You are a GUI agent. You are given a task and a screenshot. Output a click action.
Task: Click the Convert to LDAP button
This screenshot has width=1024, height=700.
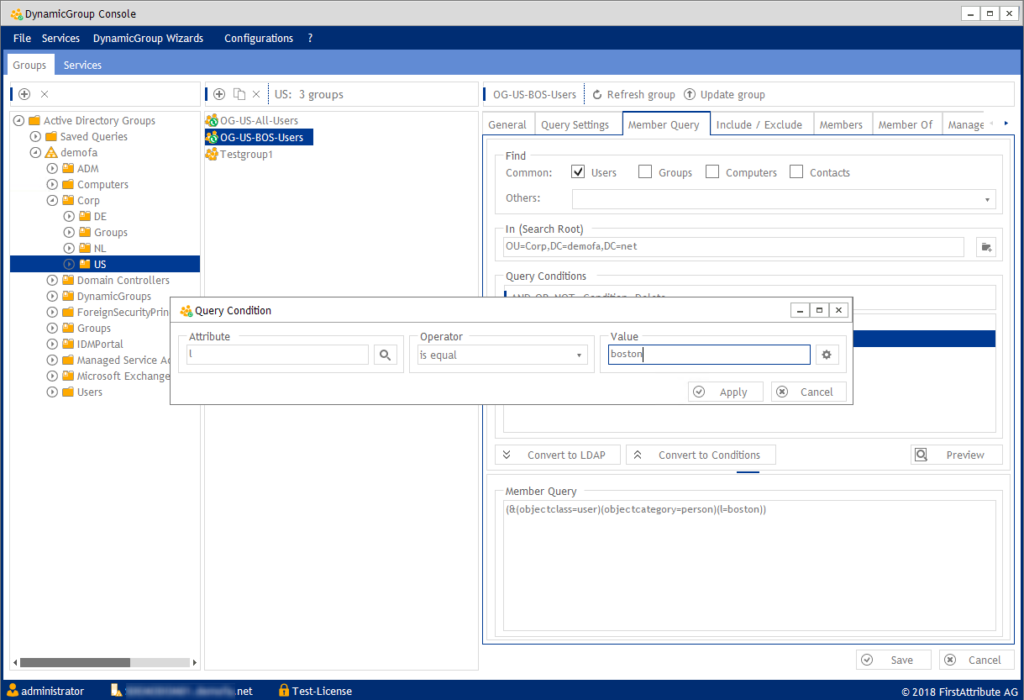click(x=557, y=455)
